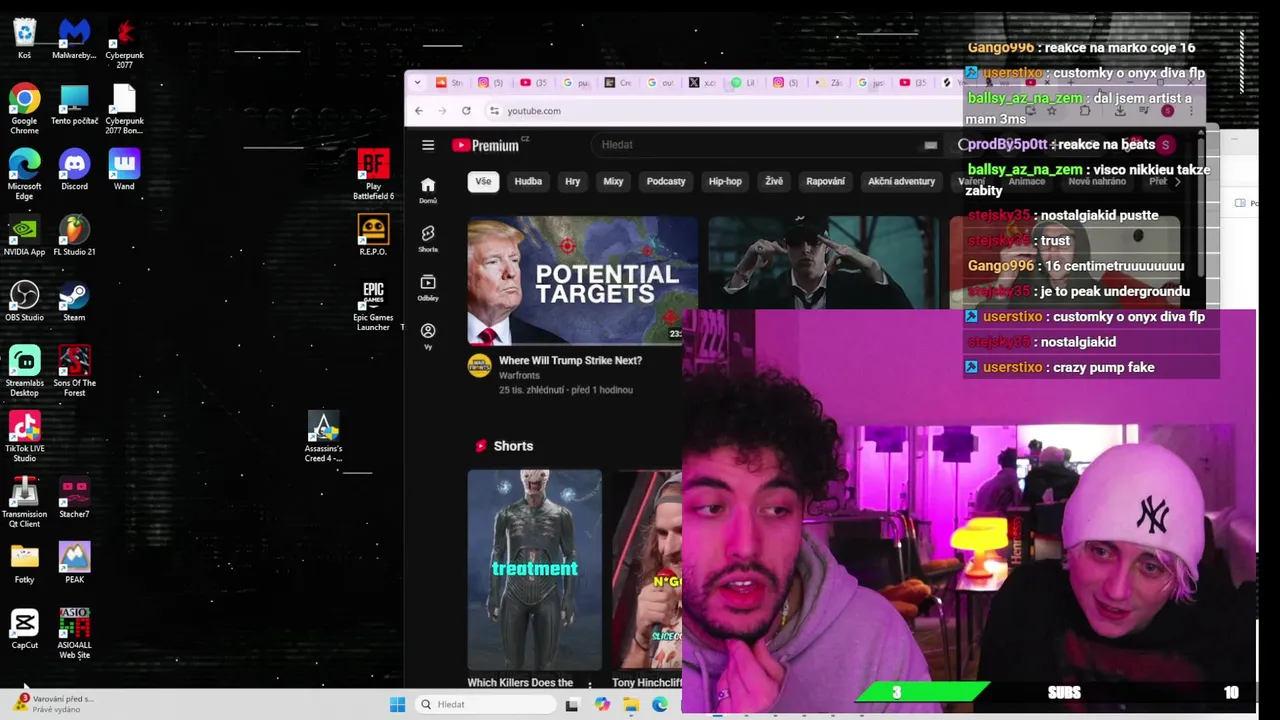The height and width of the screenshot is (720, 1280).
Task: Open Chrome tab search dropdown arrow
Action: [x=417, y=83]
